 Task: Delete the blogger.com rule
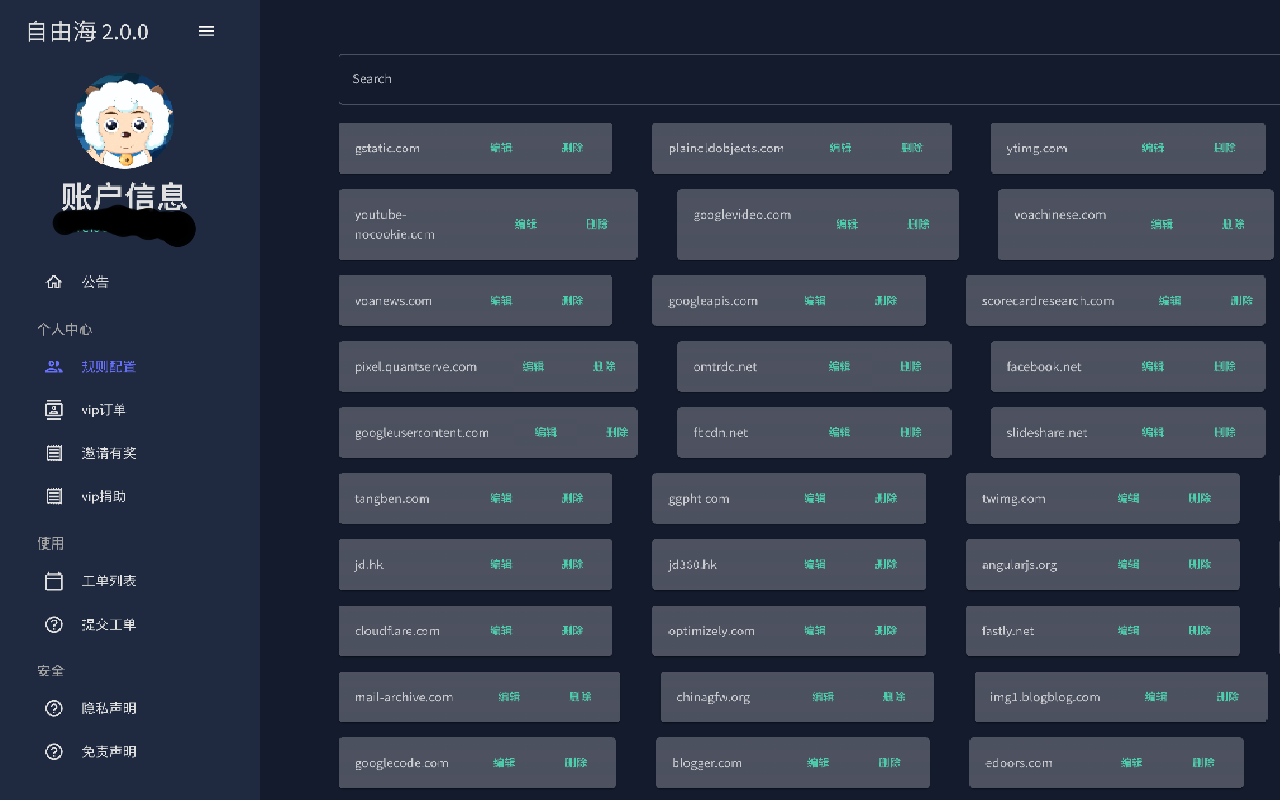(x=889, y=763)
